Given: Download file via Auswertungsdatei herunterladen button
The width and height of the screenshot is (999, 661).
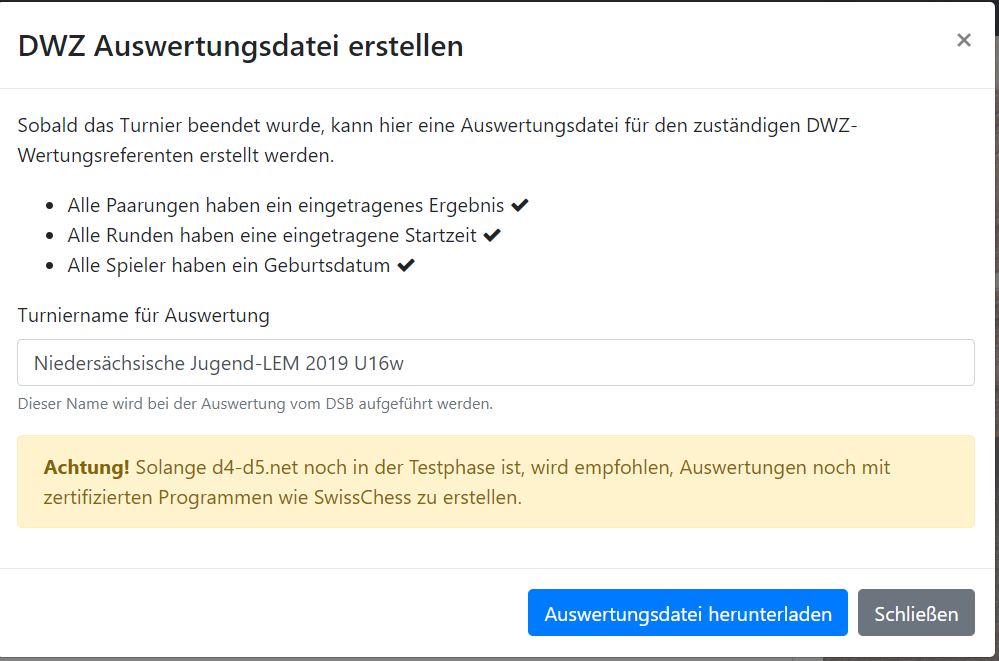Looking at the screenshot, I should click(687, 613).
